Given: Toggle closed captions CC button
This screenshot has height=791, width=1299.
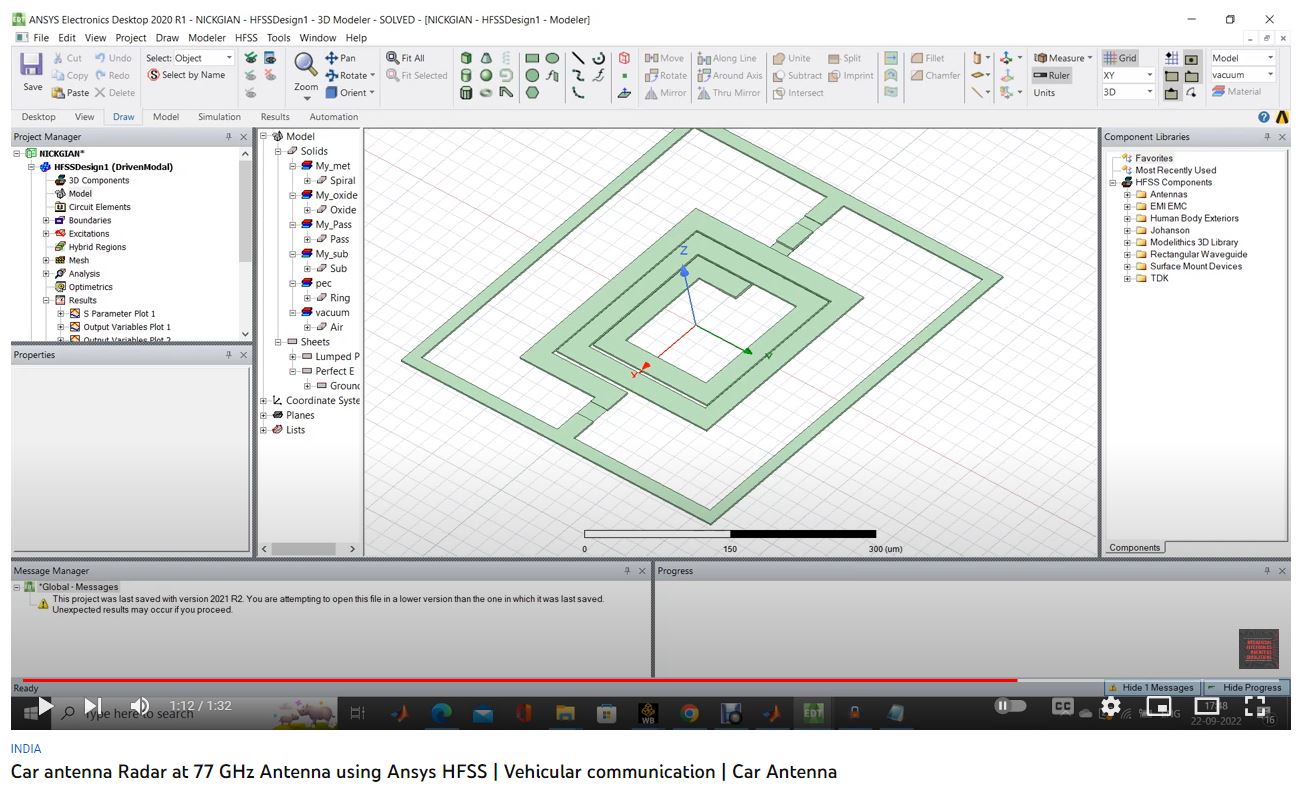Looking at the screenshot, I should [x=1062, y=706].
